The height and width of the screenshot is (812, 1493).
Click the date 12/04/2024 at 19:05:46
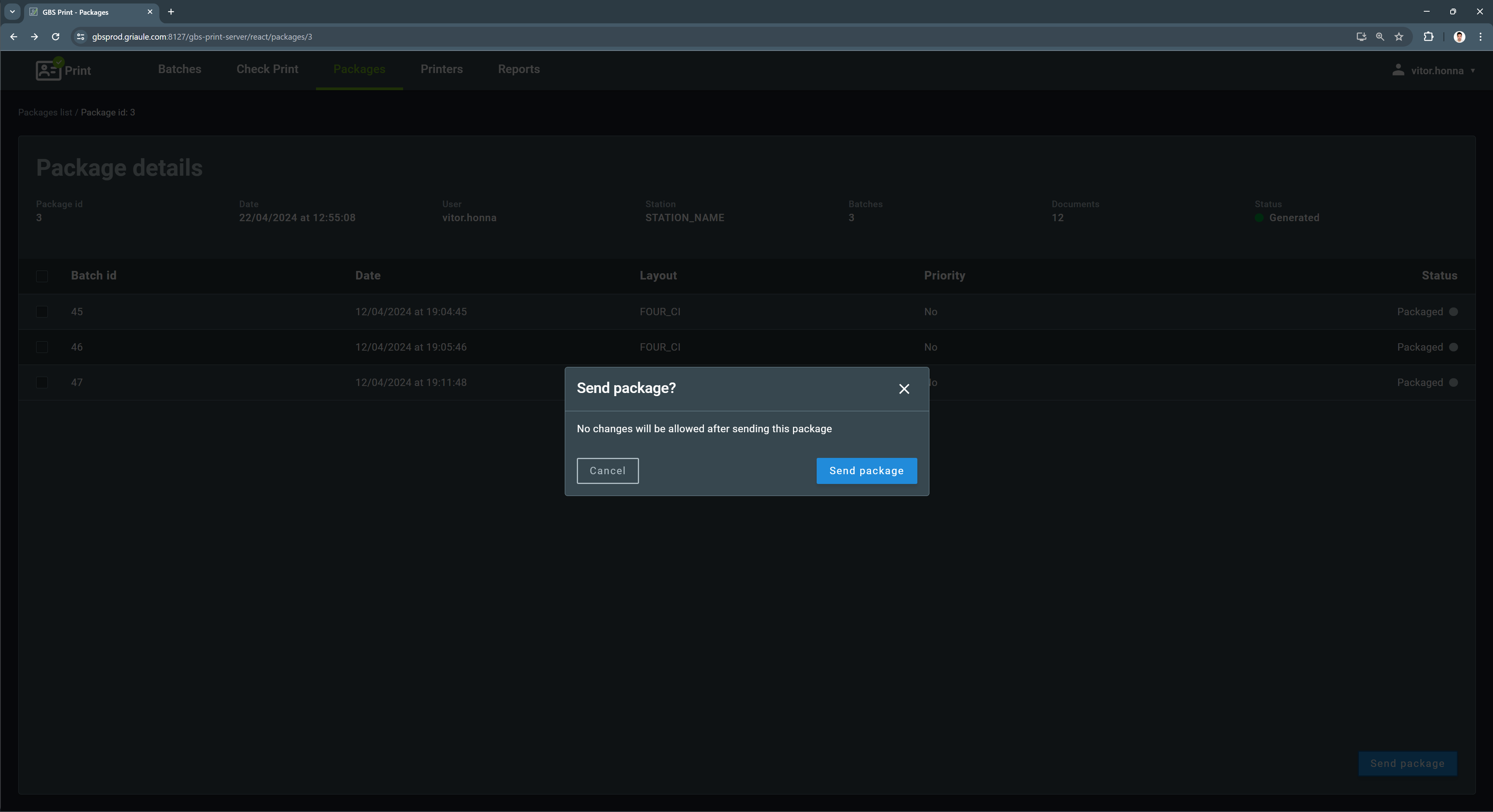click(x=411, y=347)
